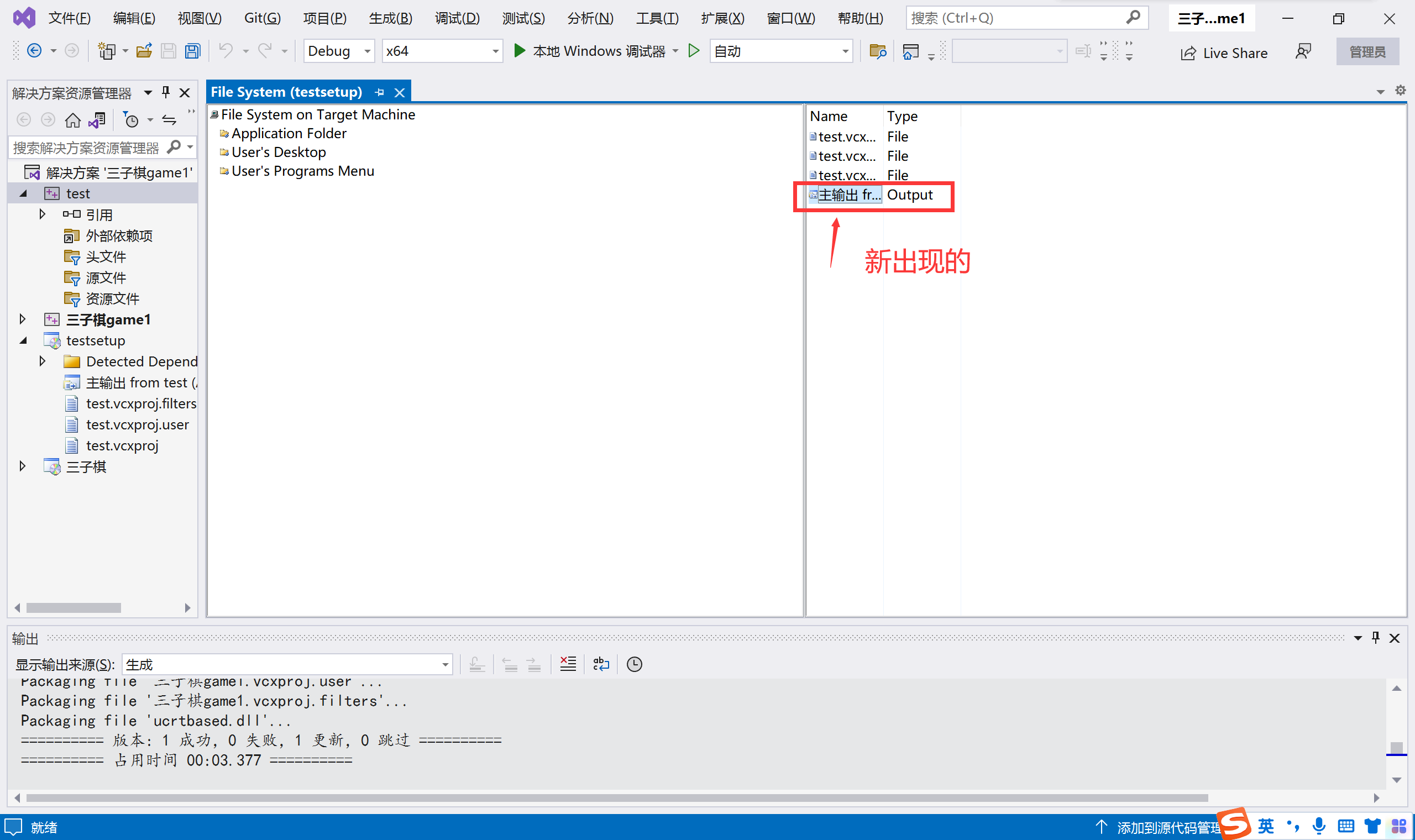Toggle word wrap in output panel
This screenshot has width=1415, height=840.
pos(601,664)
